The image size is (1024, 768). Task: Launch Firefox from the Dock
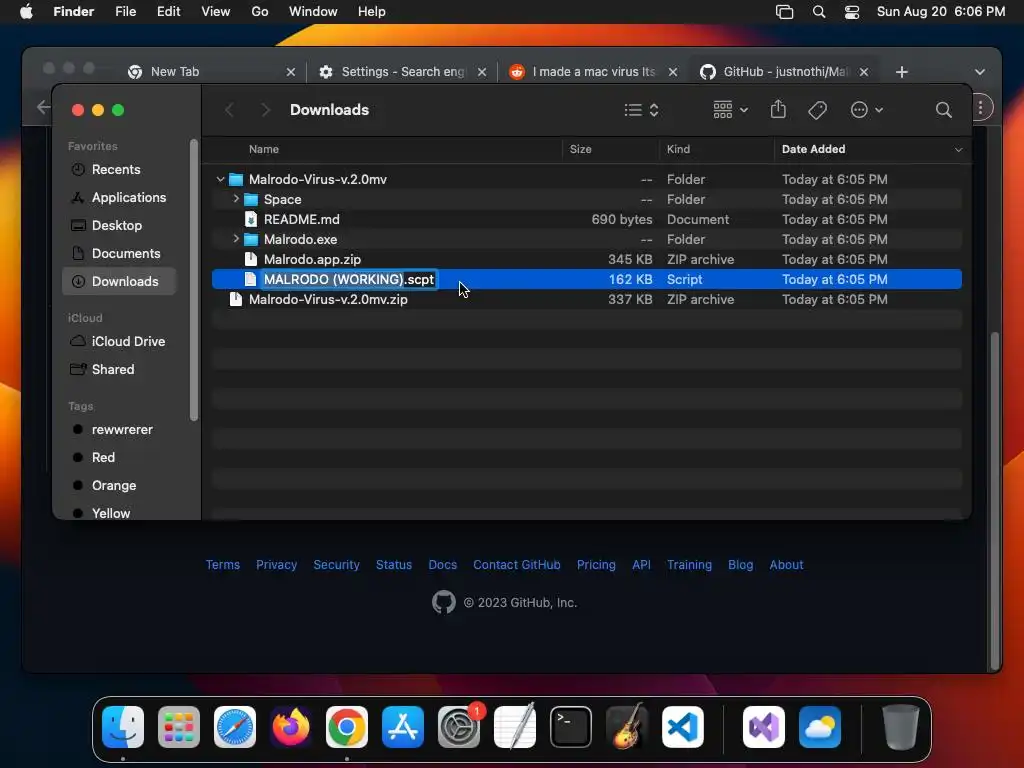click(291, 727)
